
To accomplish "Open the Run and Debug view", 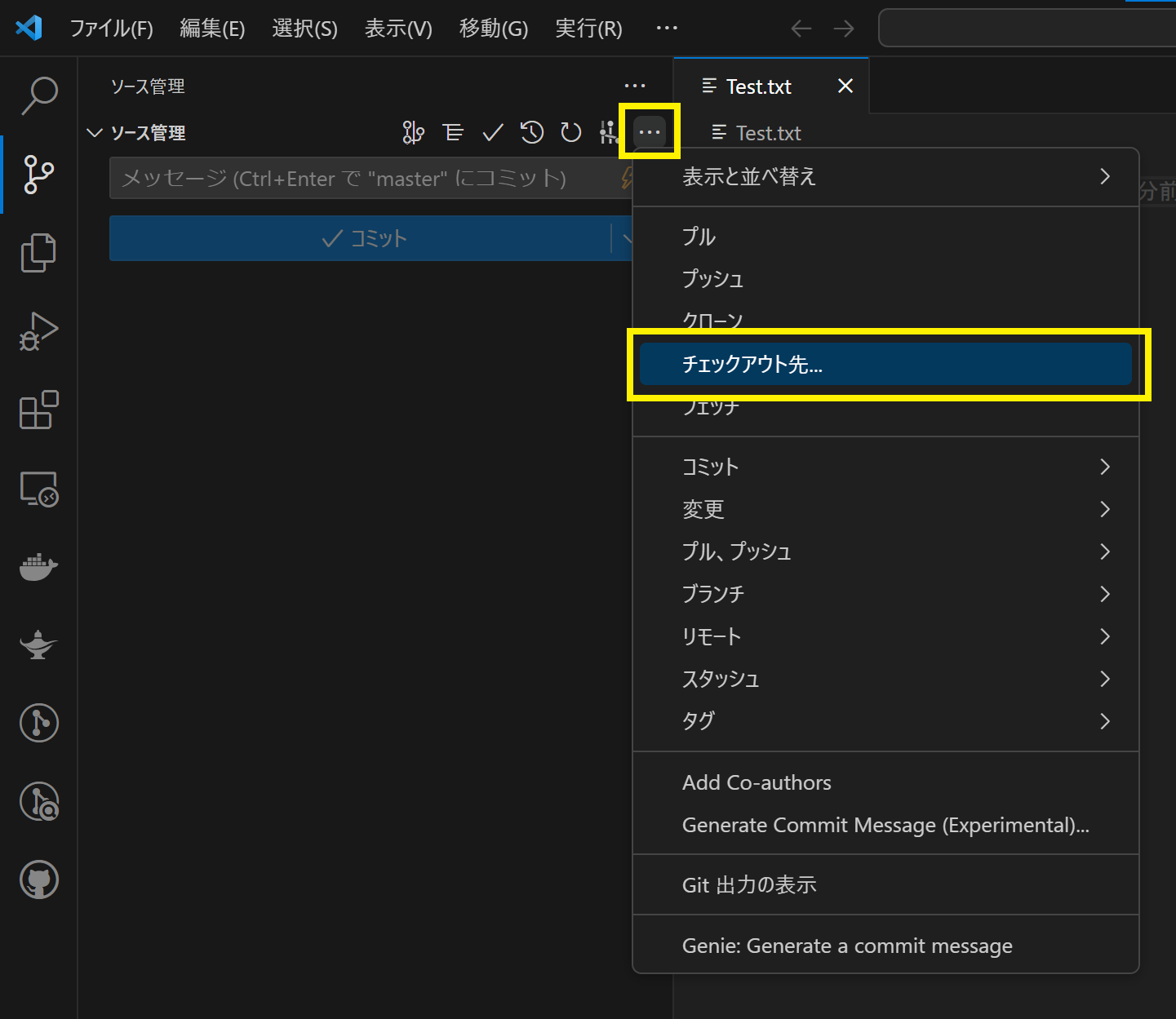I will (x=38, y=330).
